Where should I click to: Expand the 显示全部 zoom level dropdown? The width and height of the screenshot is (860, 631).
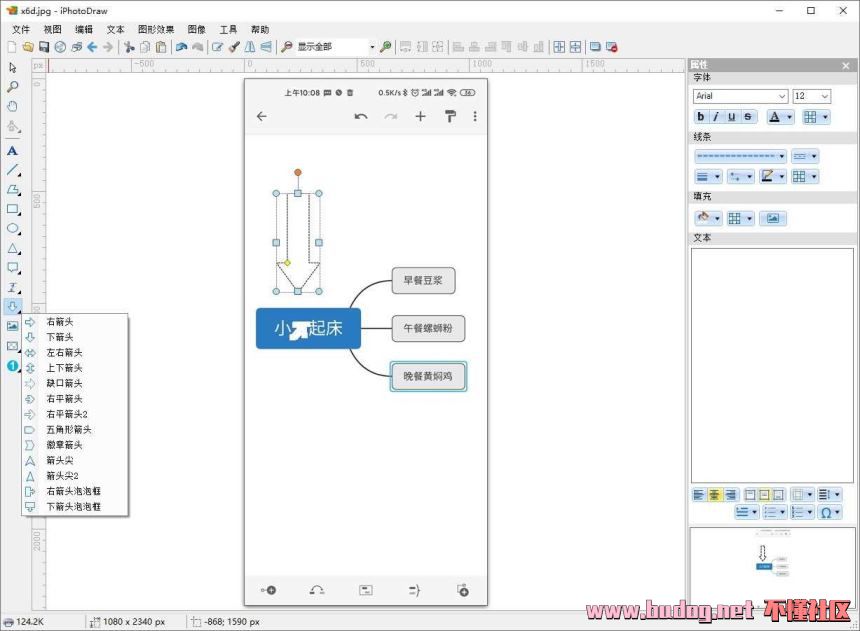tap(372, 47)
